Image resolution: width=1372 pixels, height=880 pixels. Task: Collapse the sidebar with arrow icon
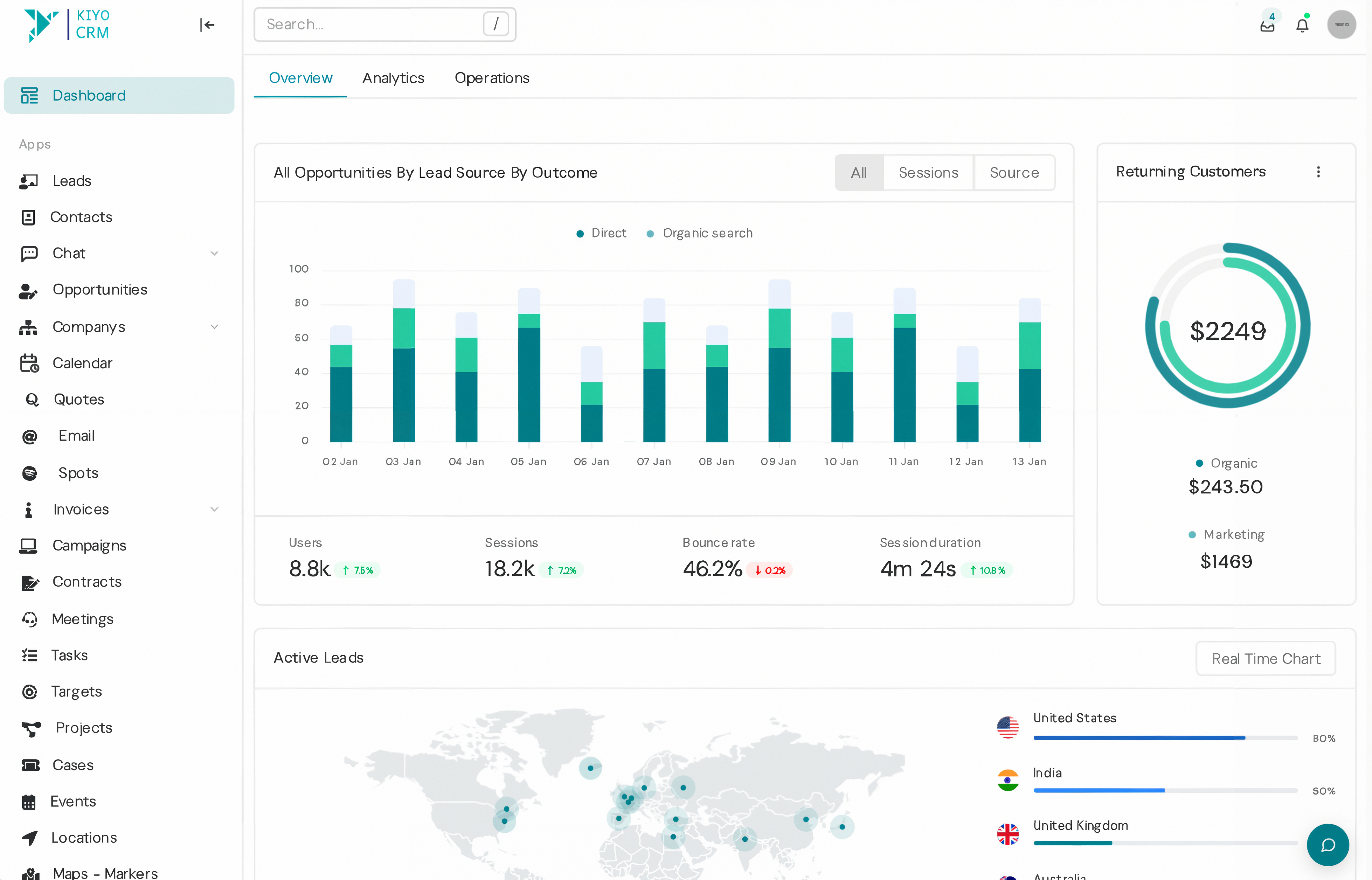[207, 25]
